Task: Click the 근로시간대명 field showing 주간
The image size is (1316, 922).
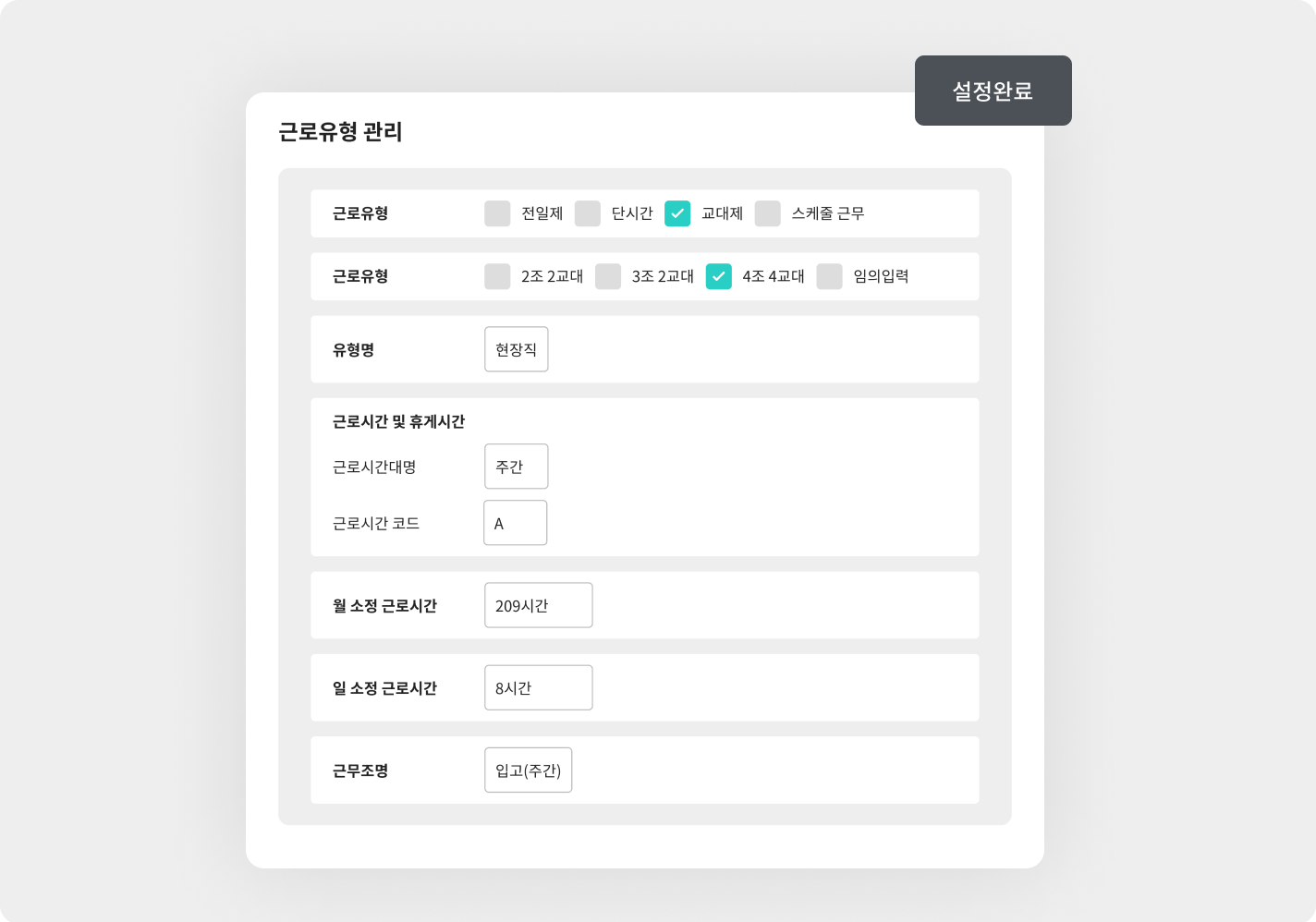Action: coord(516,467)
